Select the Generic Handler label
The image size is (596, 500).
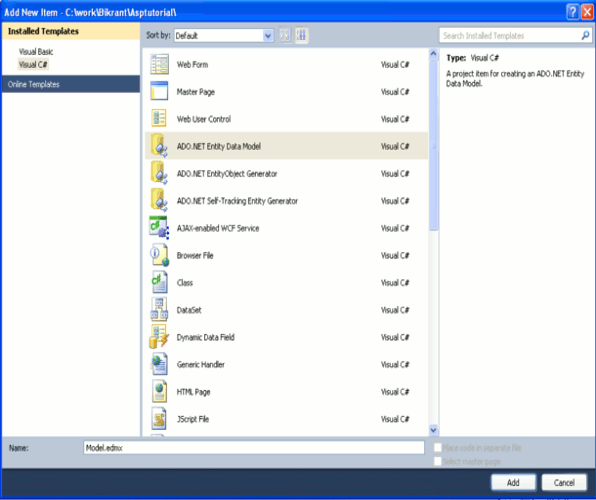click(201, 365)
